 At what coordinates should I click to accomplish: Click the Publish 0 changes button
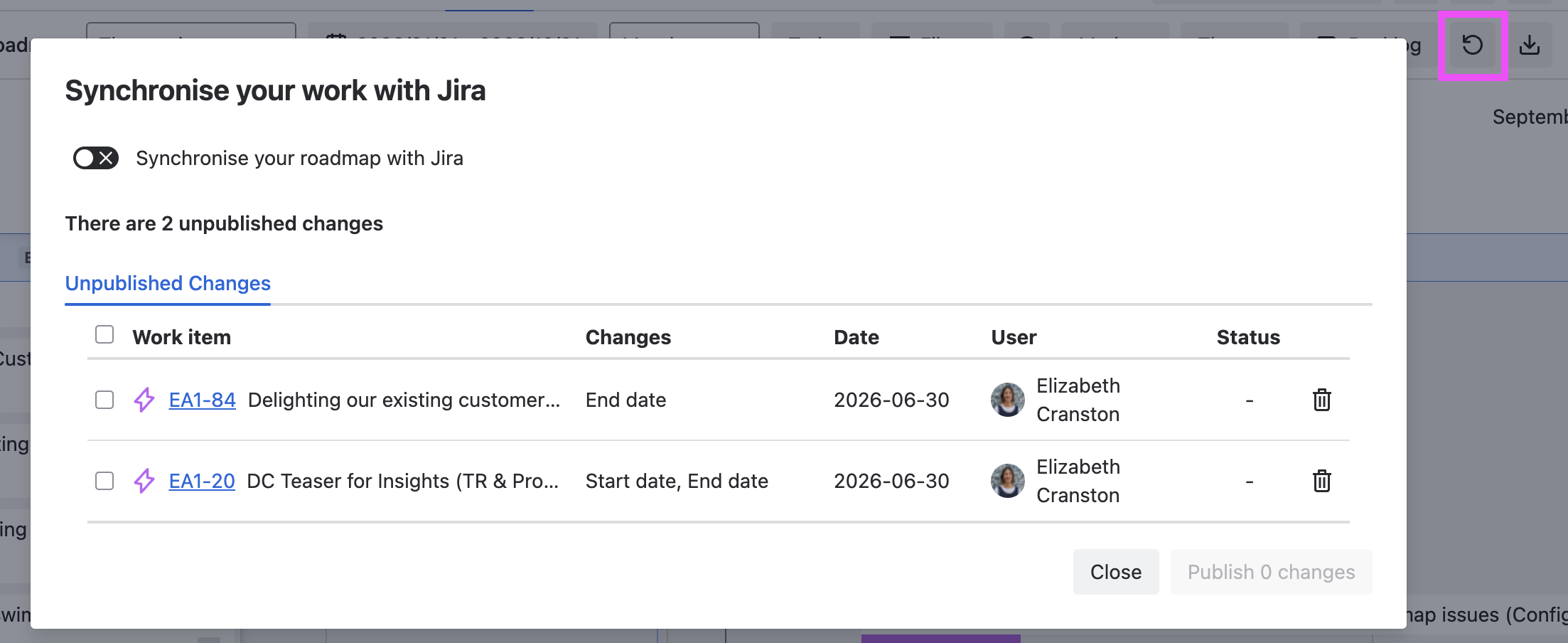pyautogui.click(x=1271, y=572)
